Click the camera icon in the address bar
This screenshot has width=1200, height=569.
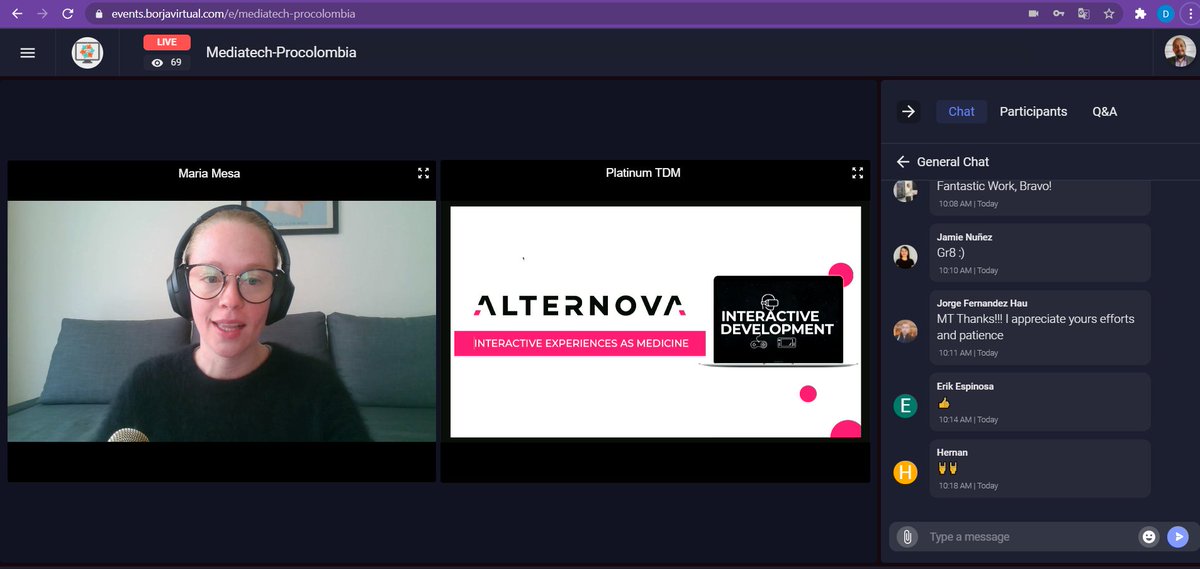pos(1034,14)
